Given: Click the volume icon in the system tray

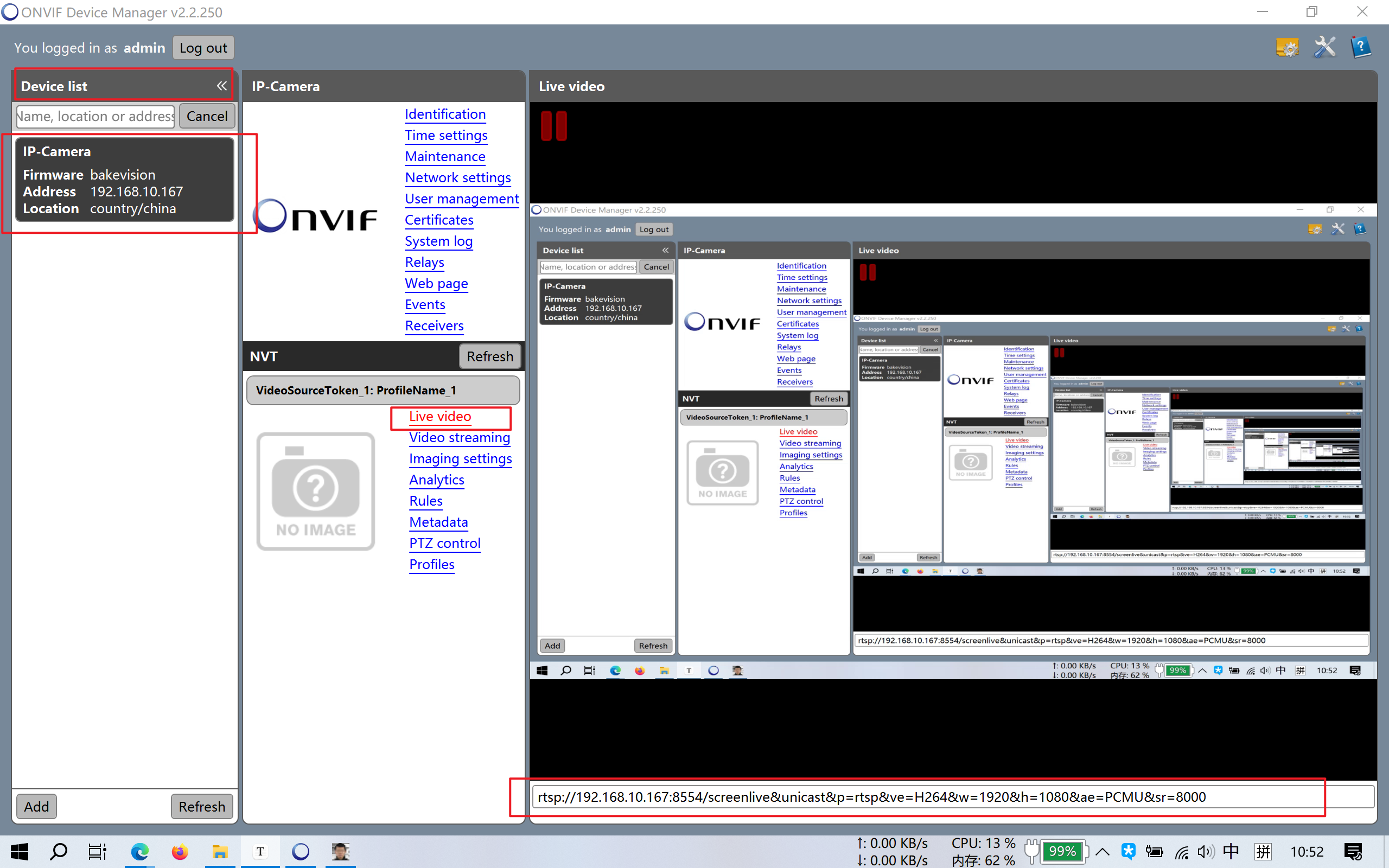Looking at the screenshot, I should tap(1207, 851).
